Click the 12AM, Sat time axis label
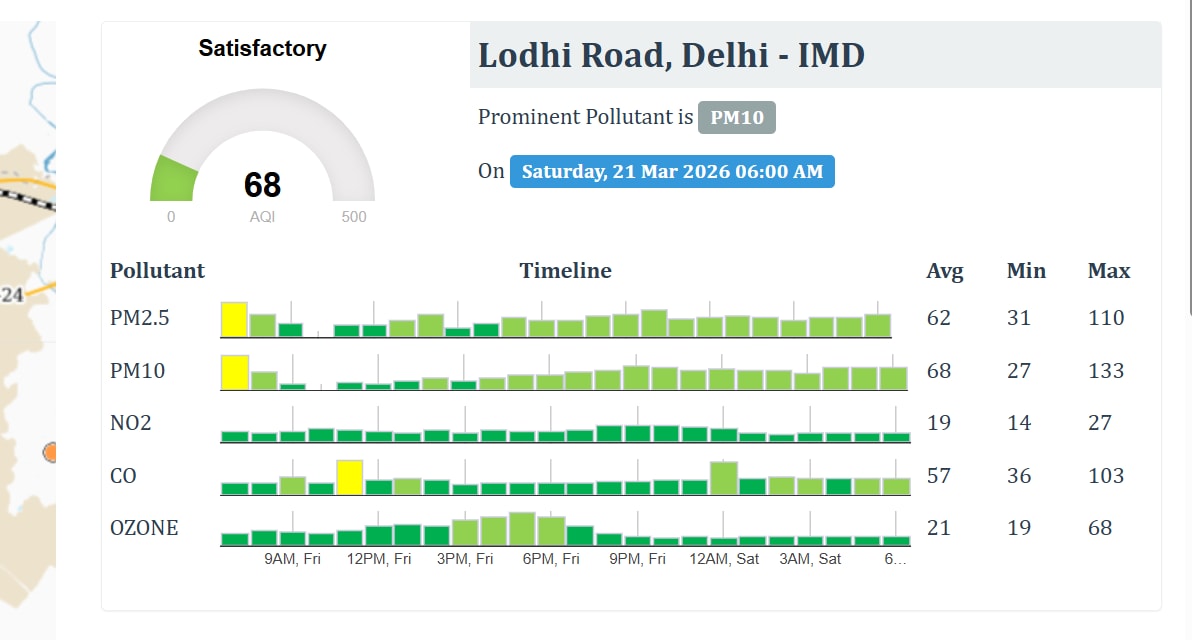Viewport: 1192px width, 640px height. pos(724,559)
